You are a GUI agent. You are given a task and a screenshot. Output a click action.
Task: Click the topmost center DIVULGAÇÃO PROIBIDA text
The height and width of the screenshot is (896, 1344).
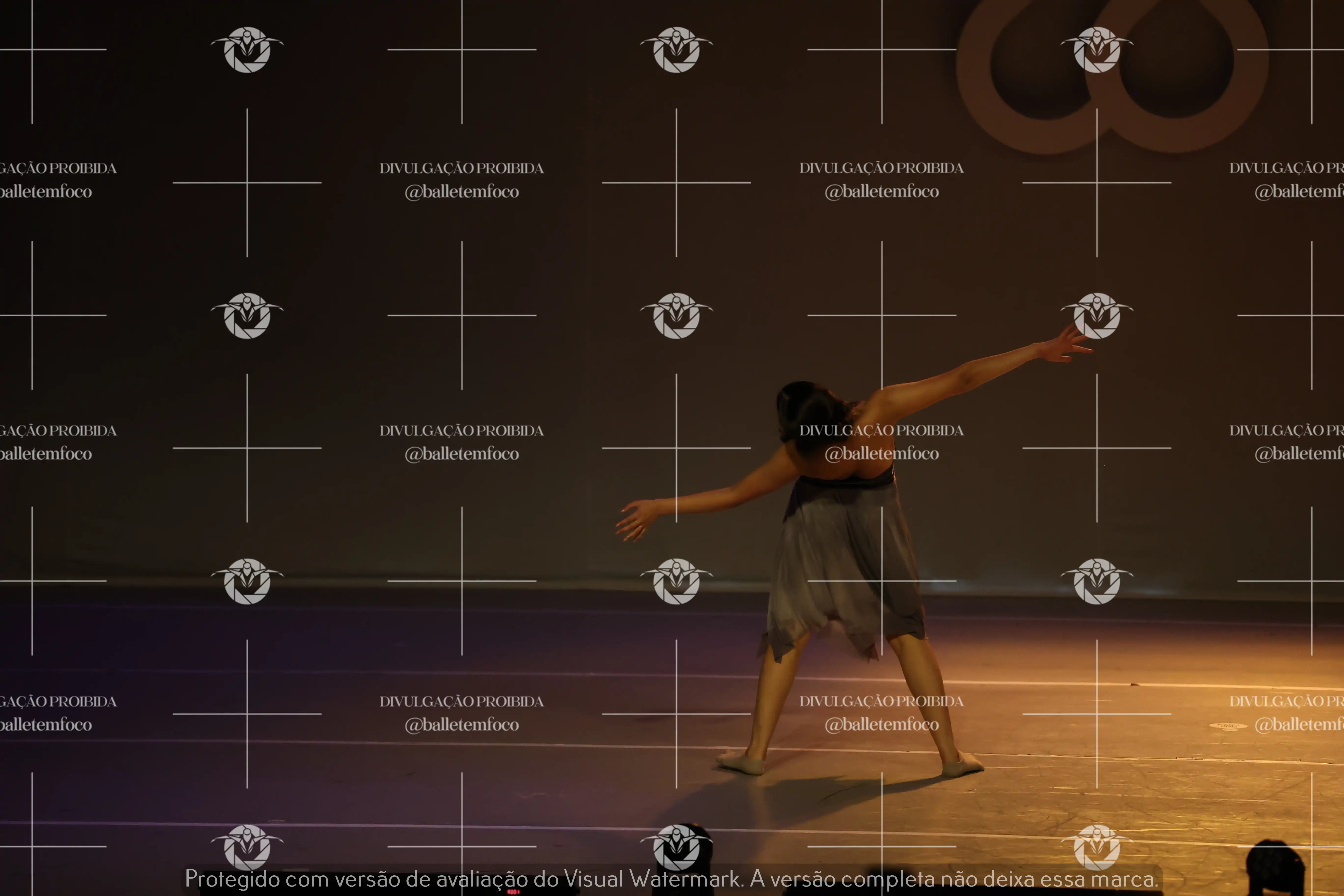461,168
